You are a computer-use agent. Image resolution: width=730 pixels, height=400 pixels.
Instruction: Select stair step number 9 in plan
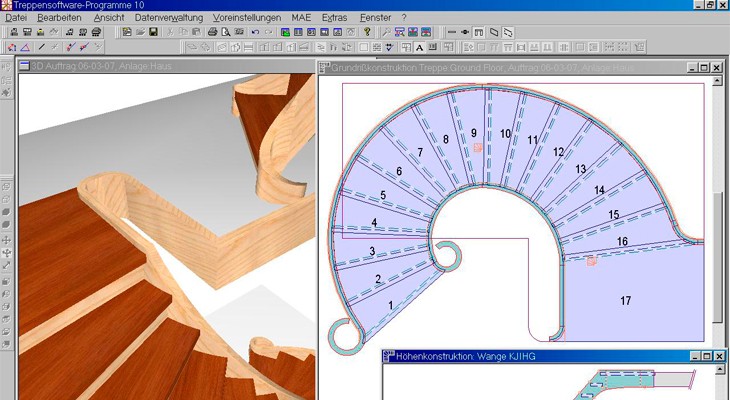(x=474, y=132)
